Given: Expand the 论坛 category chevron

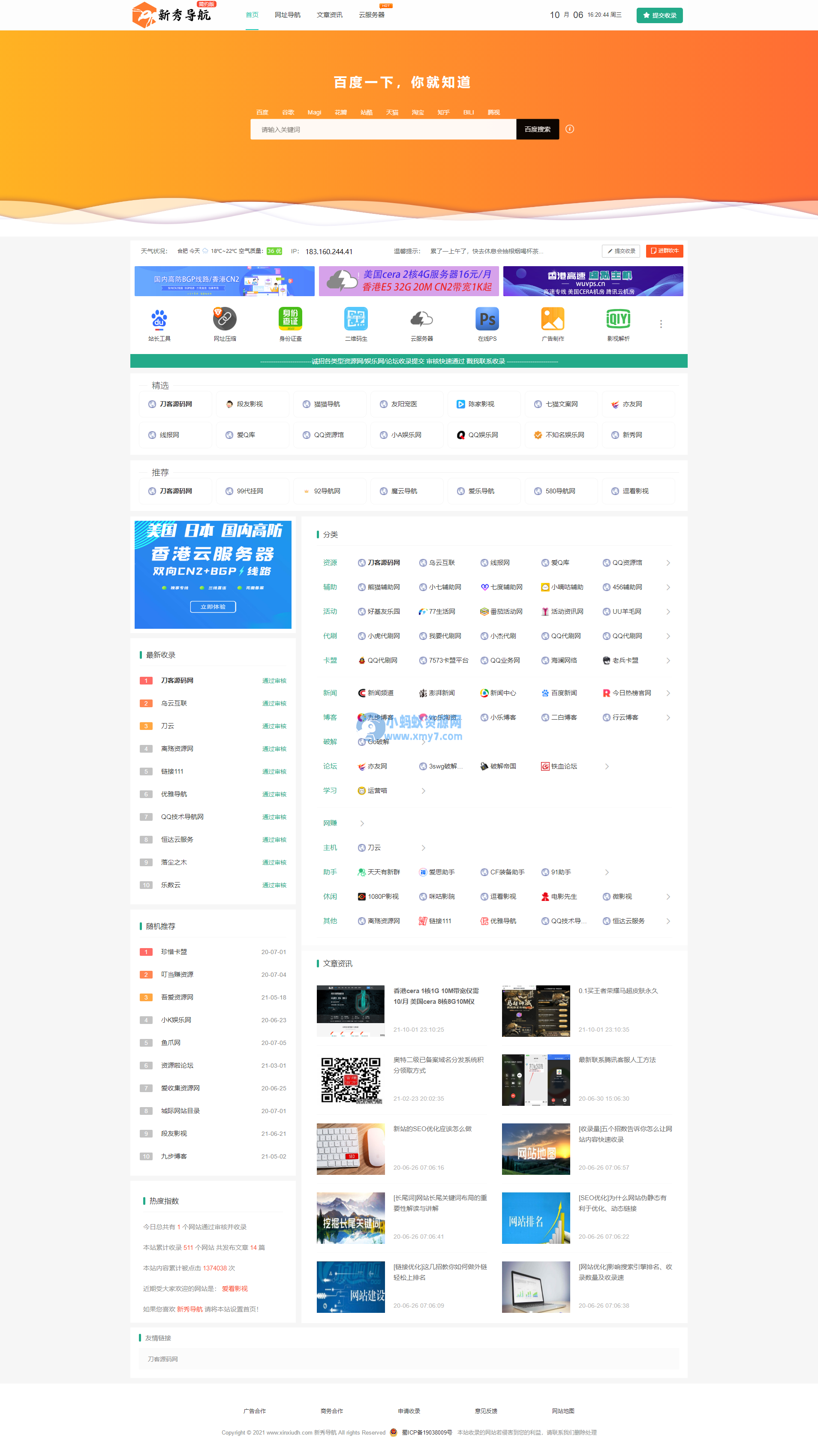Looking at the screenshot, I should click(x=607, y=766).
